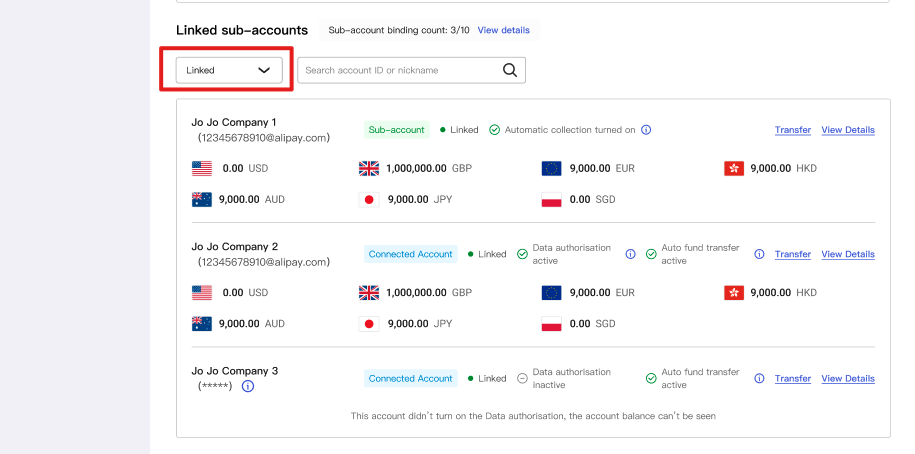The width and height of the screenshot is (915, 454).
Task: Click info icon beside Automatic collection turned on
Action: pos(646,130)
